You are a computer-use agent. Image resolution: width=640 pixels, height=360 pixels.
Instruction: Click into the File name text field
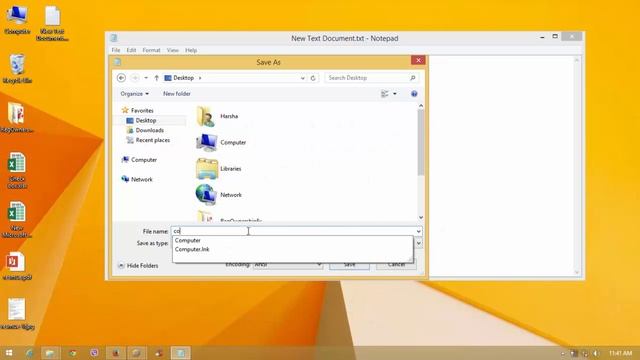pyautogui.click(x=293, y=231)
